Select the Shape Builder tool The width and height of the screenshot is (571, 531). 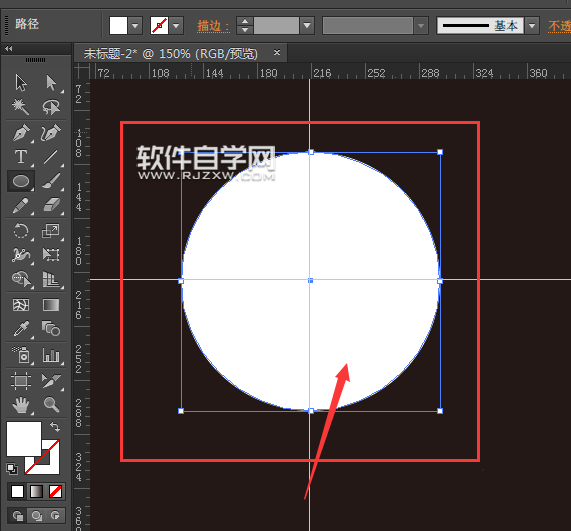pos(21,279)
